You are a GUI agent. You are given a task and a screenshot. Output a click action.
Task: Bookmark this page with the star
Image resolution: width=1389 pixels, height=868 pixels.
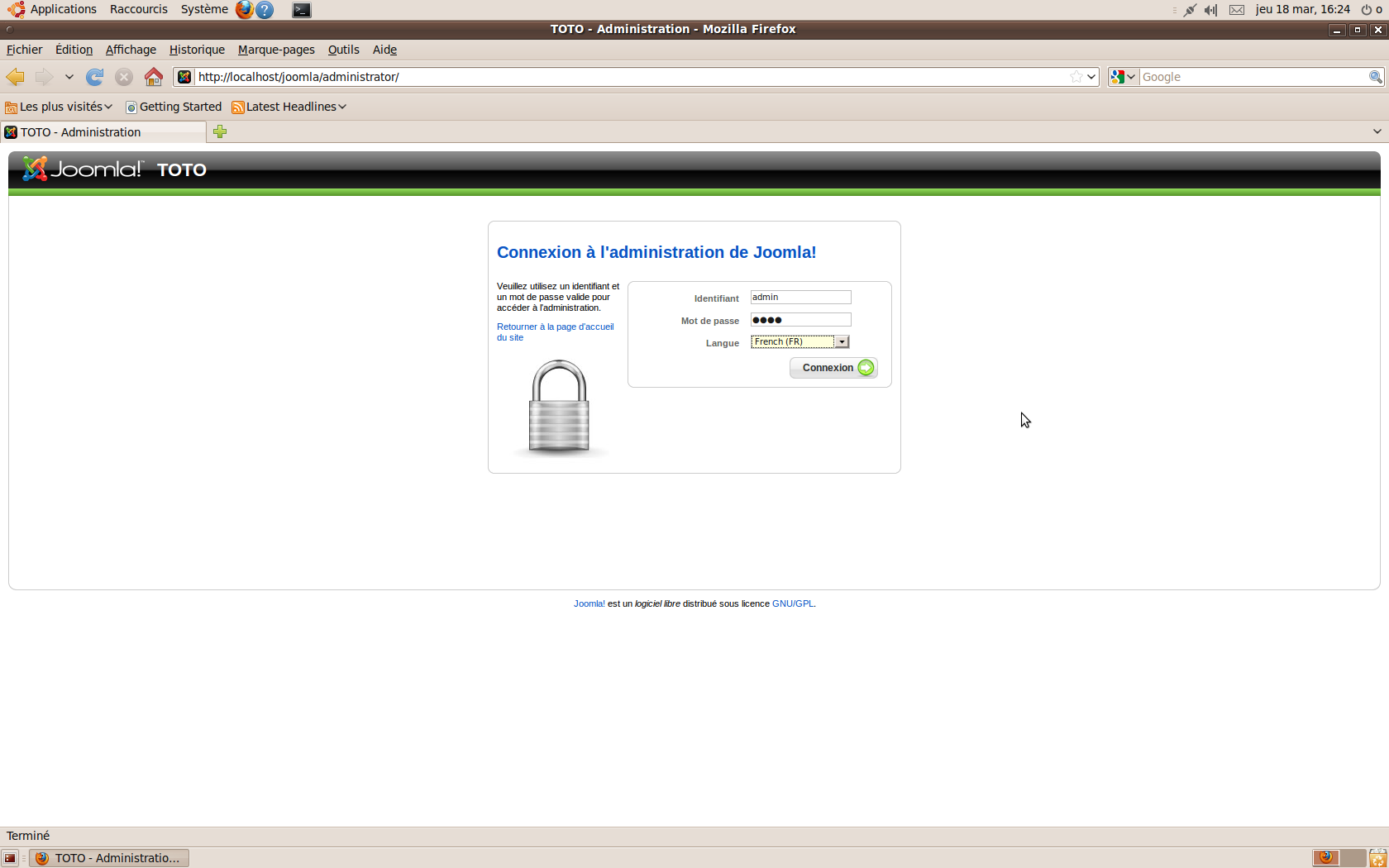[1076, 77]
